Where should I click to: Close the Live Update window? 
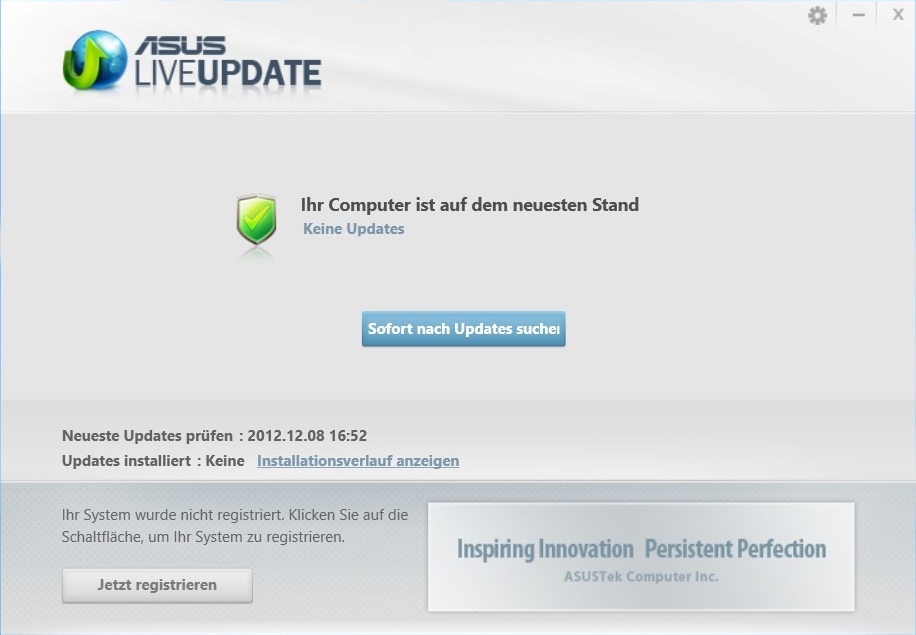tap(898, 15)
